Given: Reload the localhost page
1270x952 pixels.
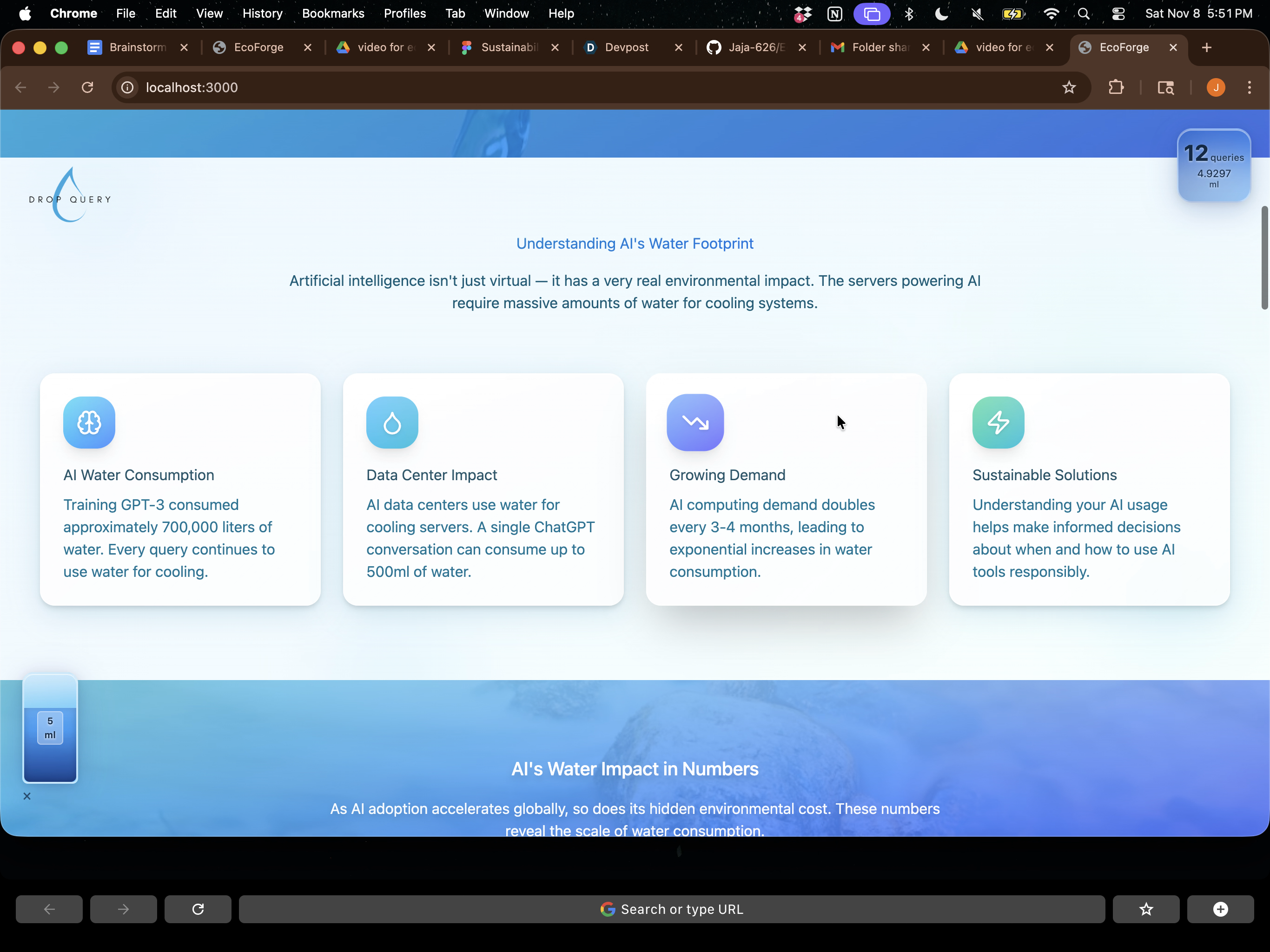Looking at the screenshot, I should click(x=87, y=87).
